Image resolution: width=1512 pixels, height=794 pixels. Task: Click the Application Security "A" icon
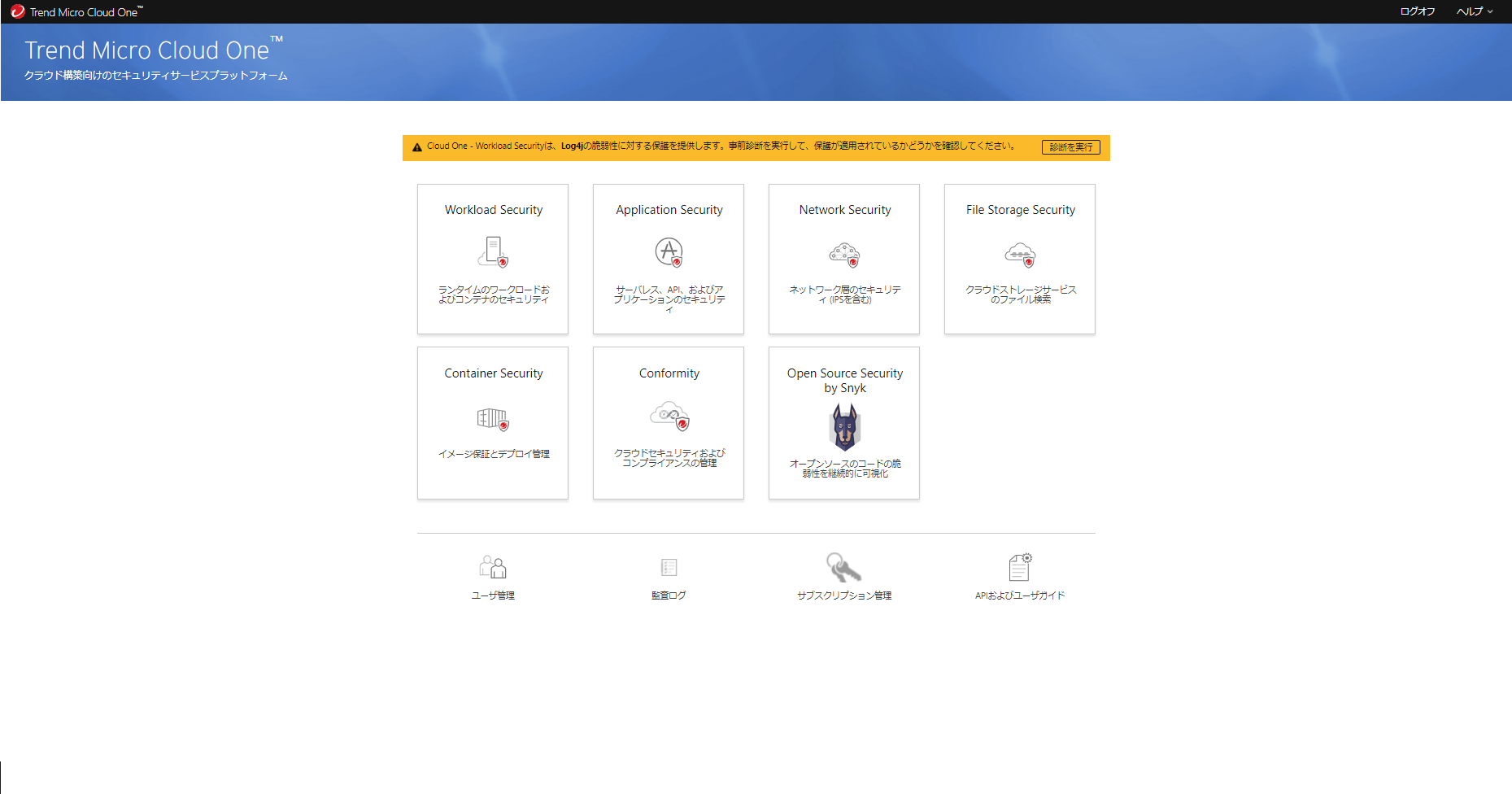coord(669,252)
